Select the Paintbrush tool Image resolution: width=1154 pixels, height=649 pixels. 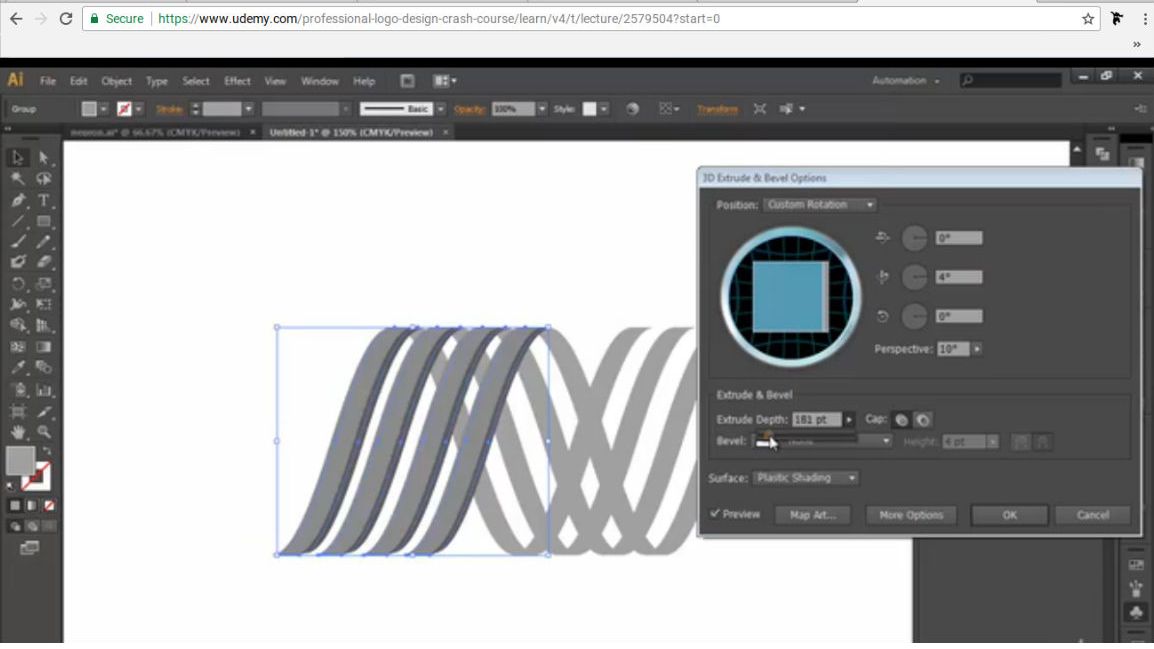(17, 243)
